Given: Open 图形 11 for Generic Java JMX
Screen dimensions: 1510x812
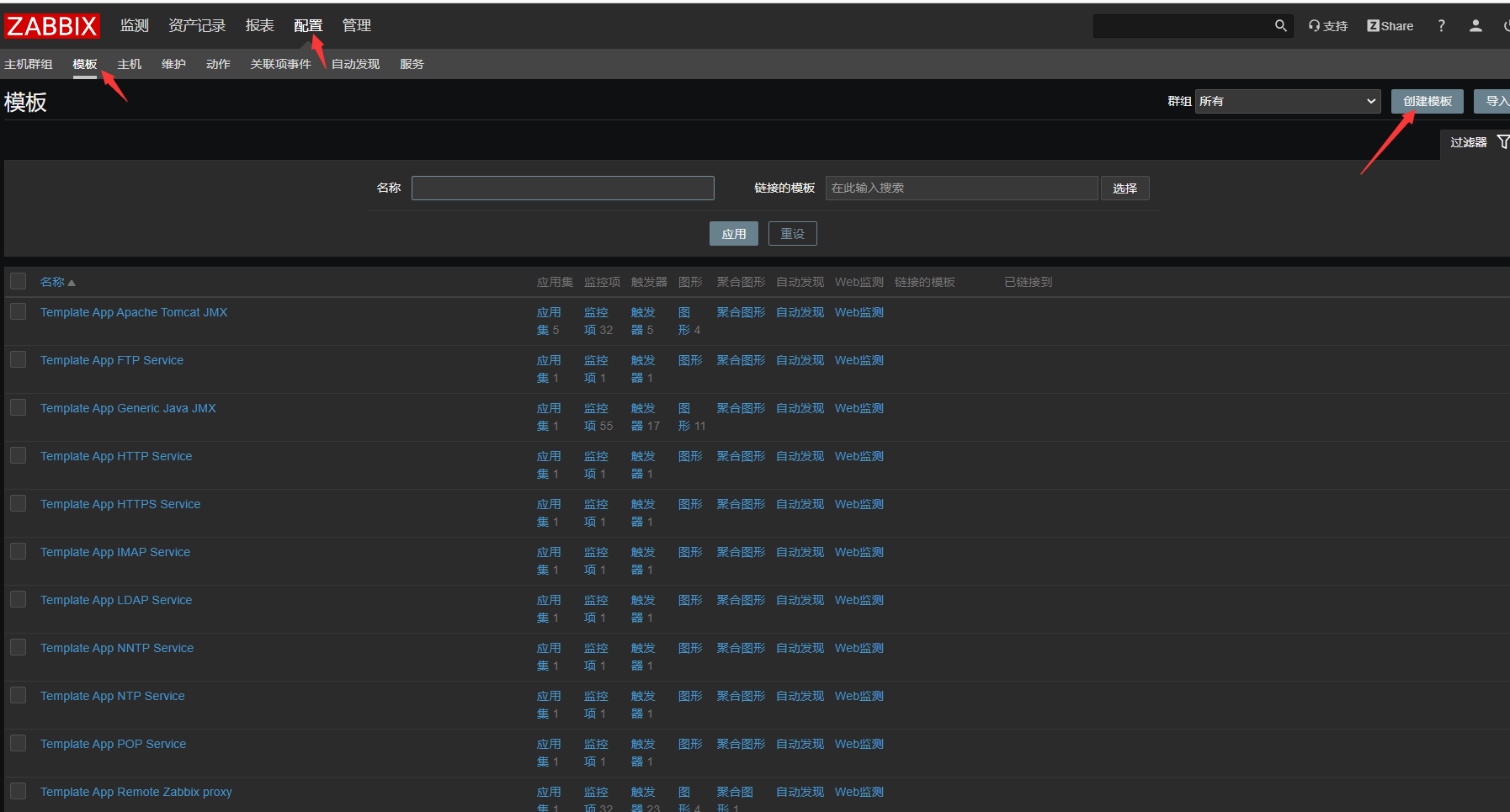Looking at the screenshot, I should coord(690,417).
